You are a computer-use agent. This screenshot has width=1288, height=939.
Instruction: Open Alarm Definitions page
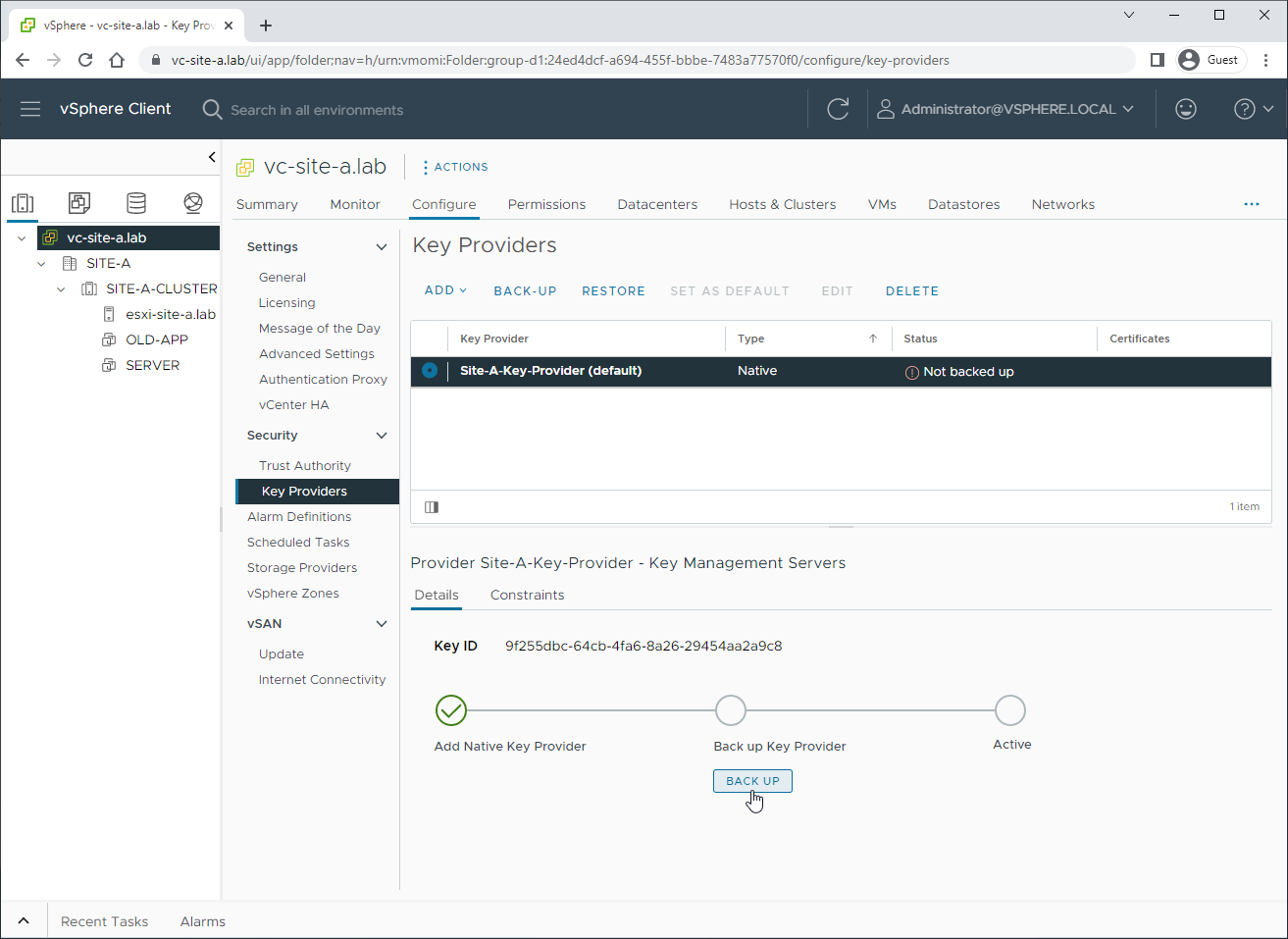click(299, 516)
